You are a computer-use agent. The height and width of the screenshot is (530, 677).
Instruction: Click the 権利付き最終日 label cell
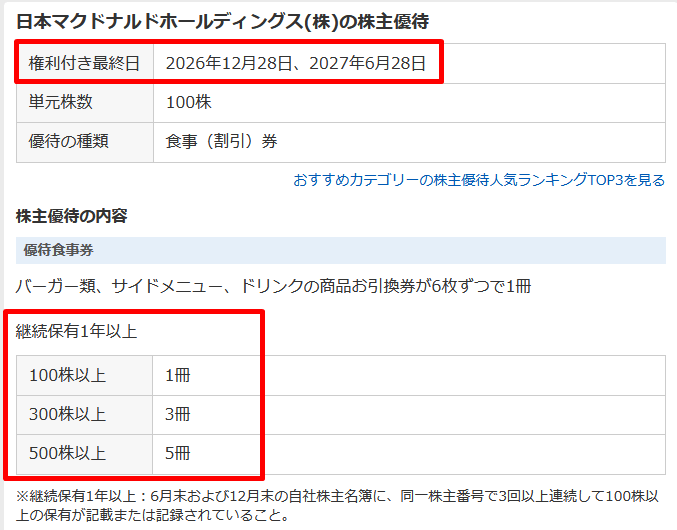click(x=85, y=63)
